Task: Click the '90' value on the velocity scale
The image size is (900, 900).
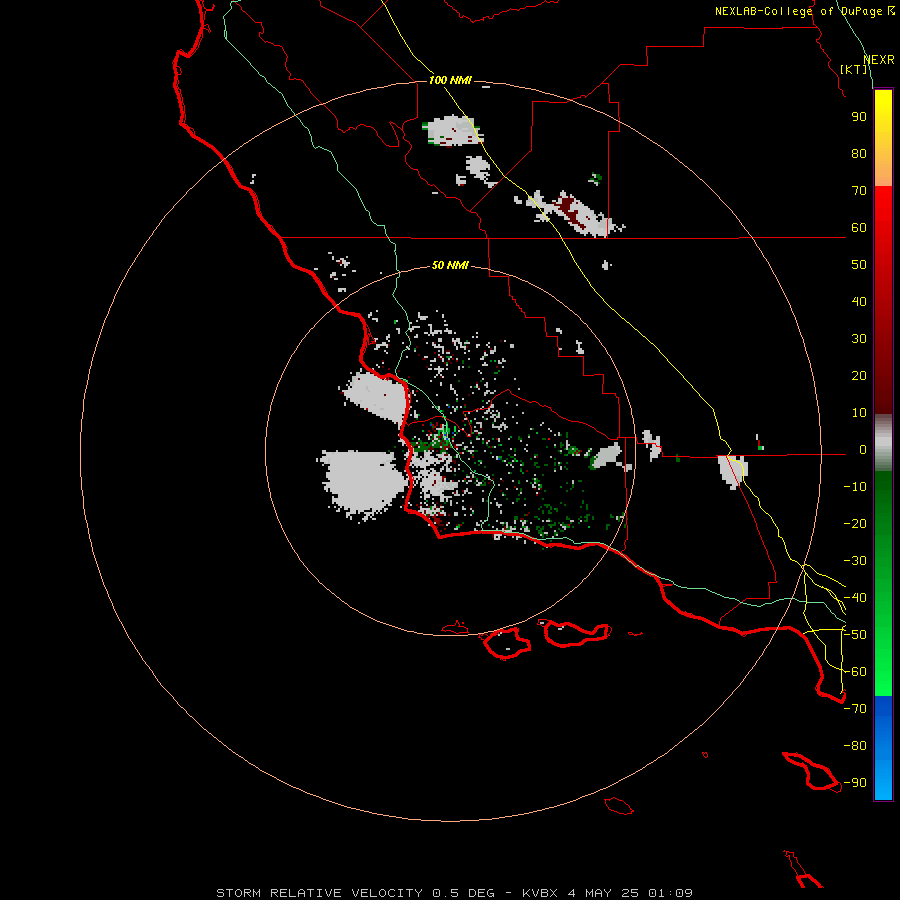Action: (859, 117)
